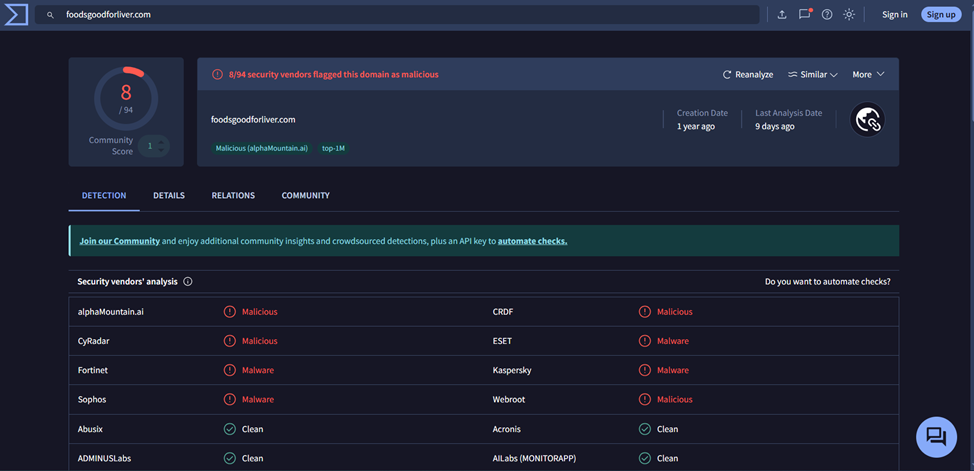
Task: Click the top-1M tag
Action: click(x=333, y=149)
